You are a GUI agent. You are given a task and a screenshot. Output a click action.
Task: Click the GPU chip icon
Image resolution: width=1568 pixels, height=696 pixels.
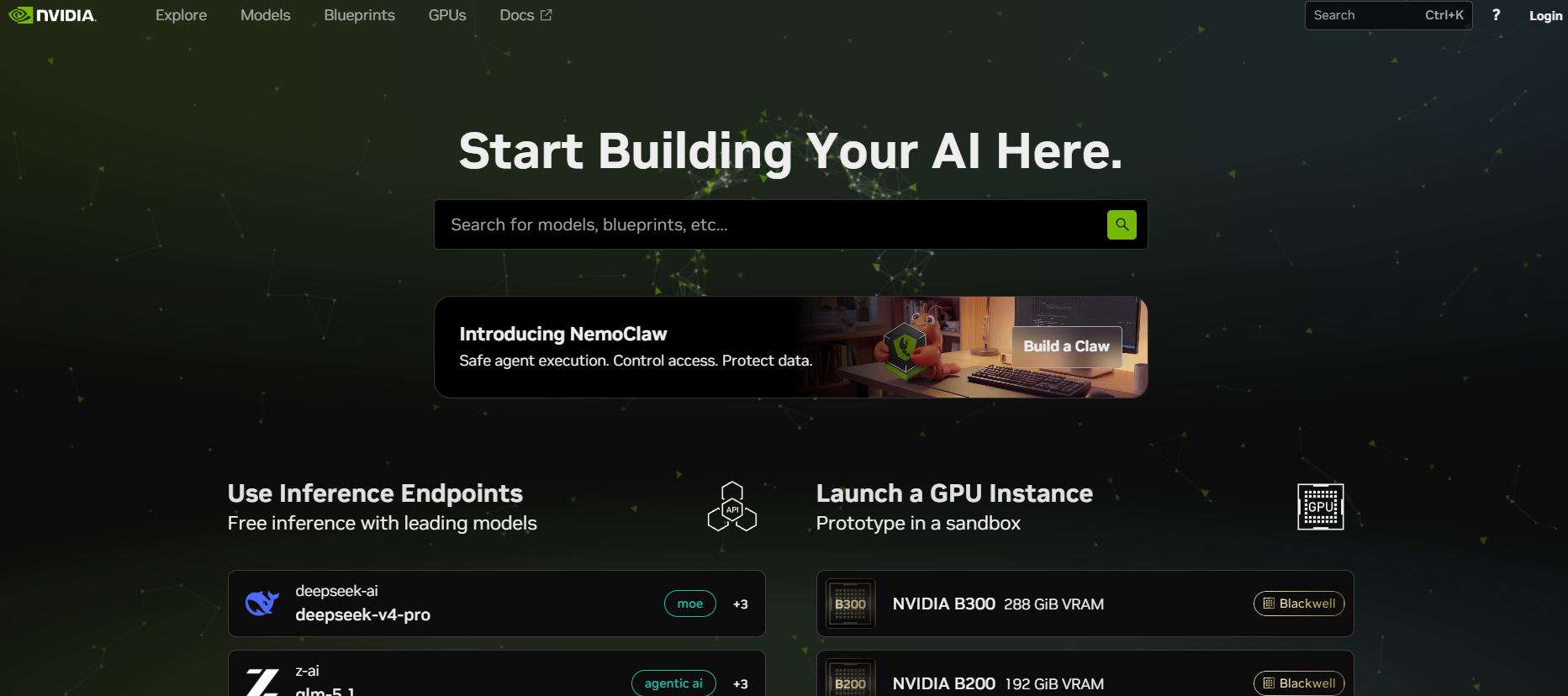coord(1320,507)
